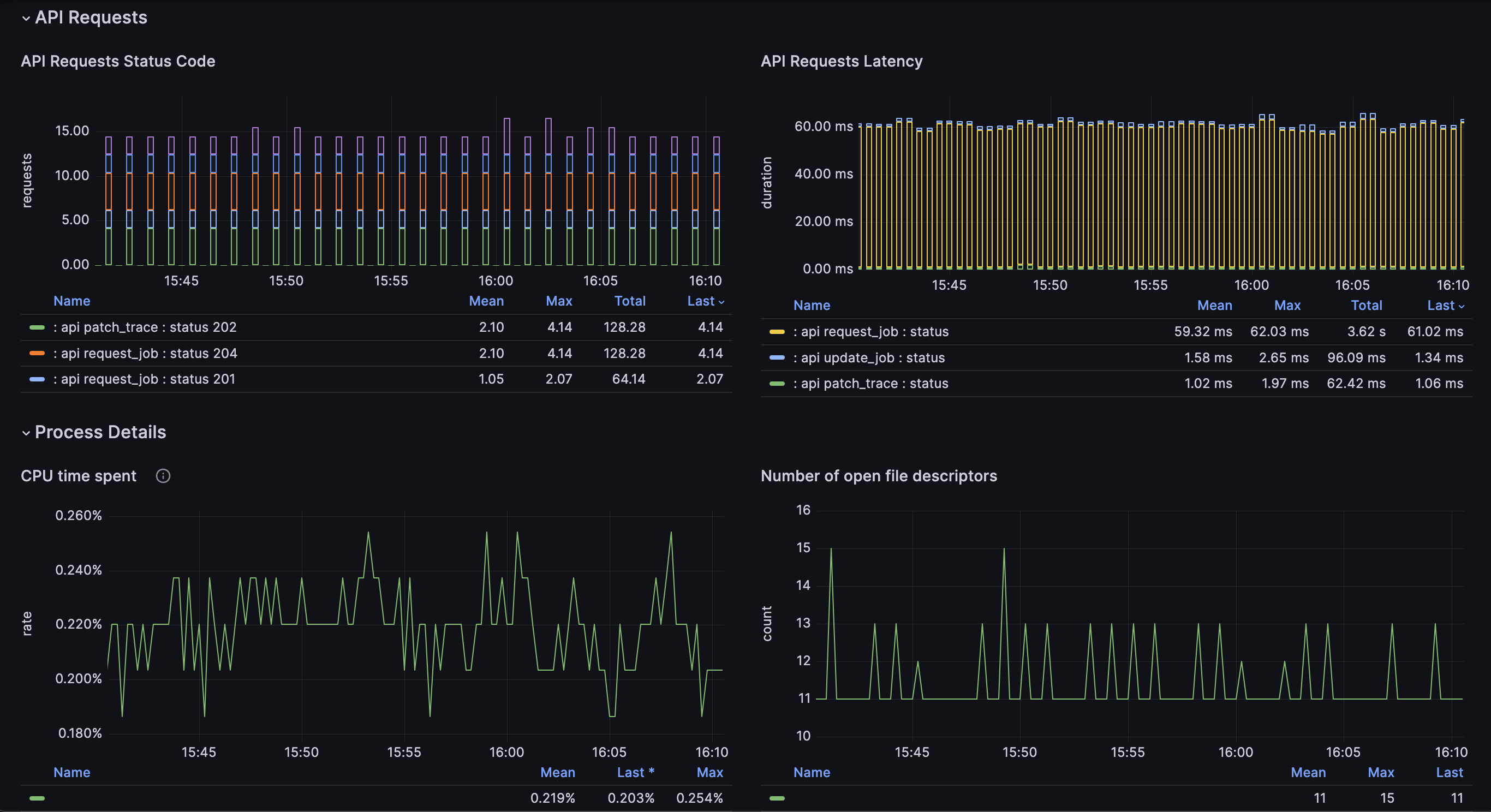Toggle visibility of api patch_trace status 202 series
Viewport: 1491px width, 812px height.
click(145, 327)
